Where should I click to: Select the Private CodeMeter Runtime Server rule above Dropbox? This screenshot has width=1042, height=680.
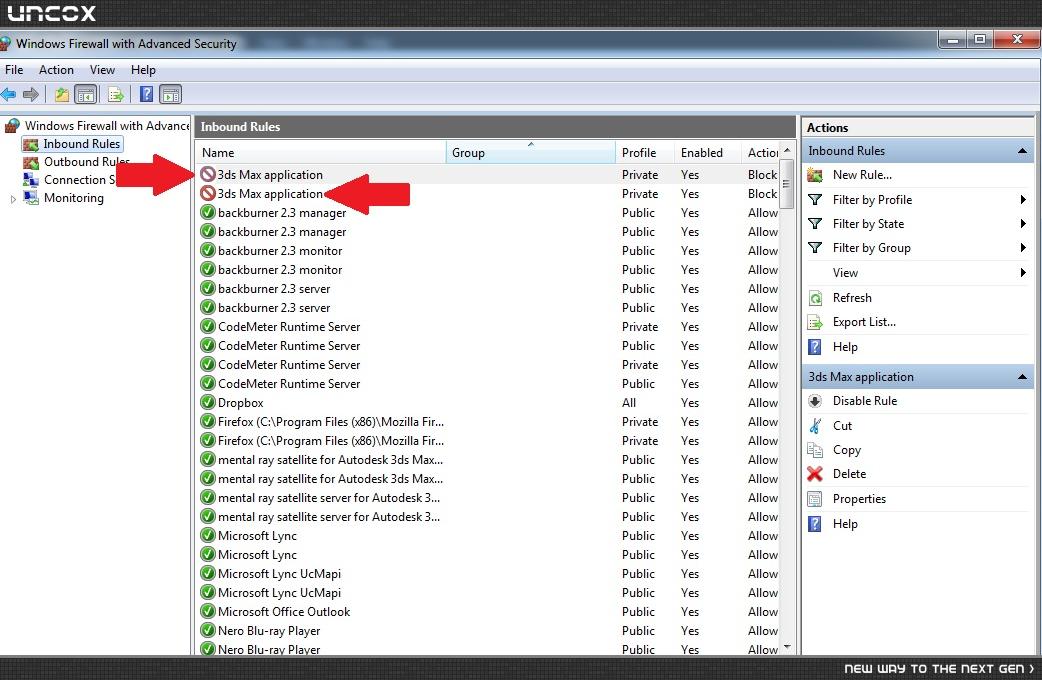click(488, 365)
